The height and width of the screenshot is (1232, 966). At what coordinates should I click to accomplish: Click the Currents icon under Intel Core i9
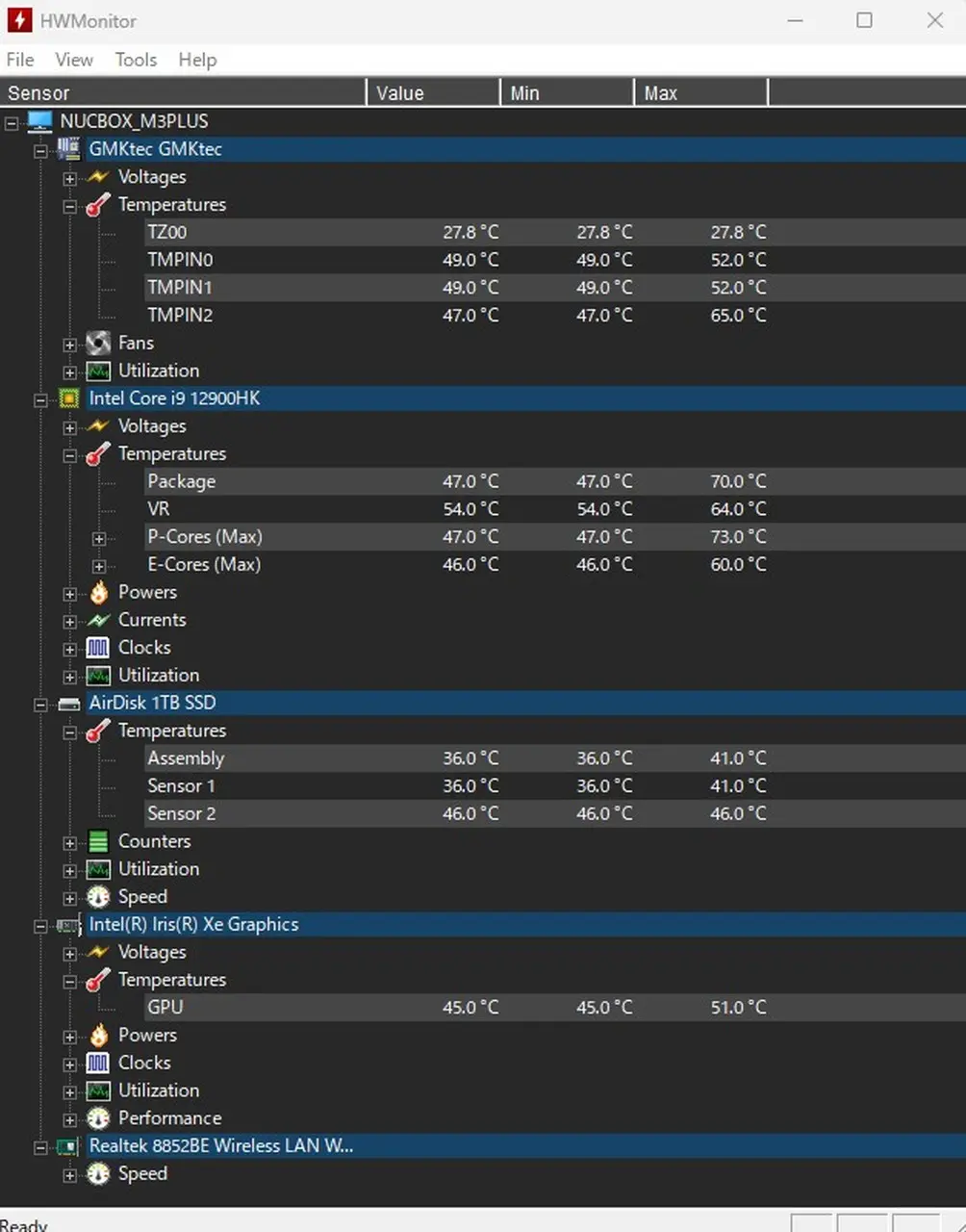[98, 621]
